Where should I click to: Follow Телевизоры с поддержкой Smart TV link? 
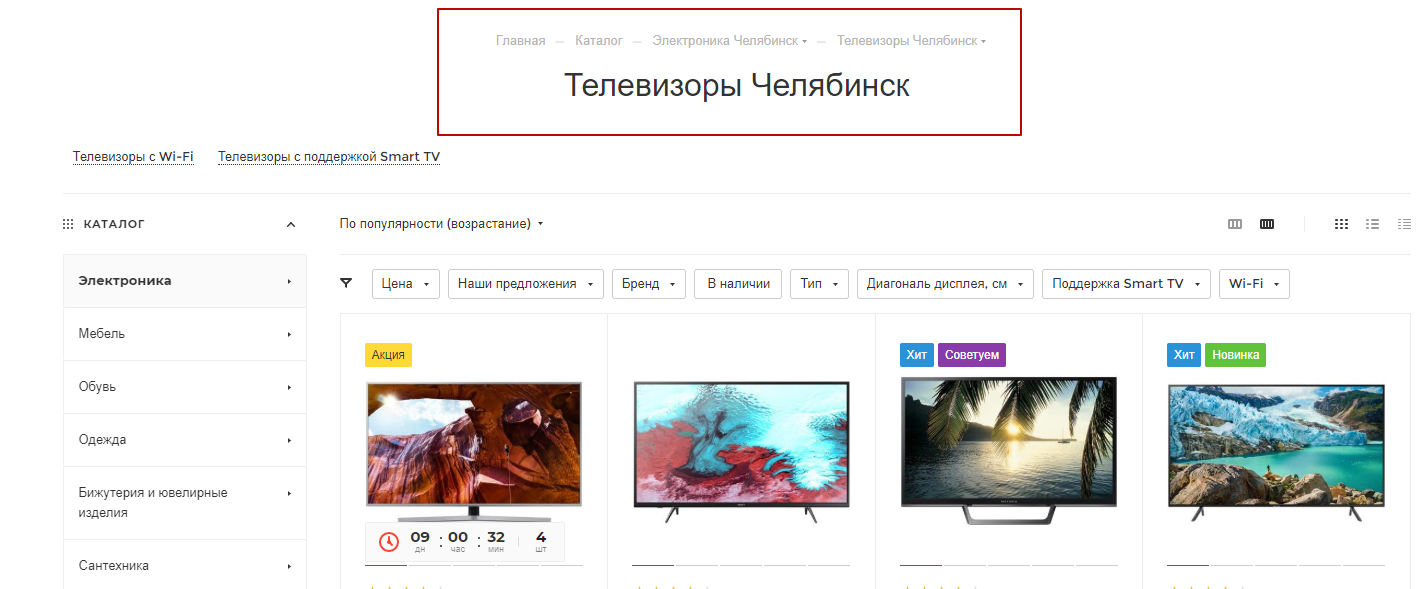click(329, 157)
